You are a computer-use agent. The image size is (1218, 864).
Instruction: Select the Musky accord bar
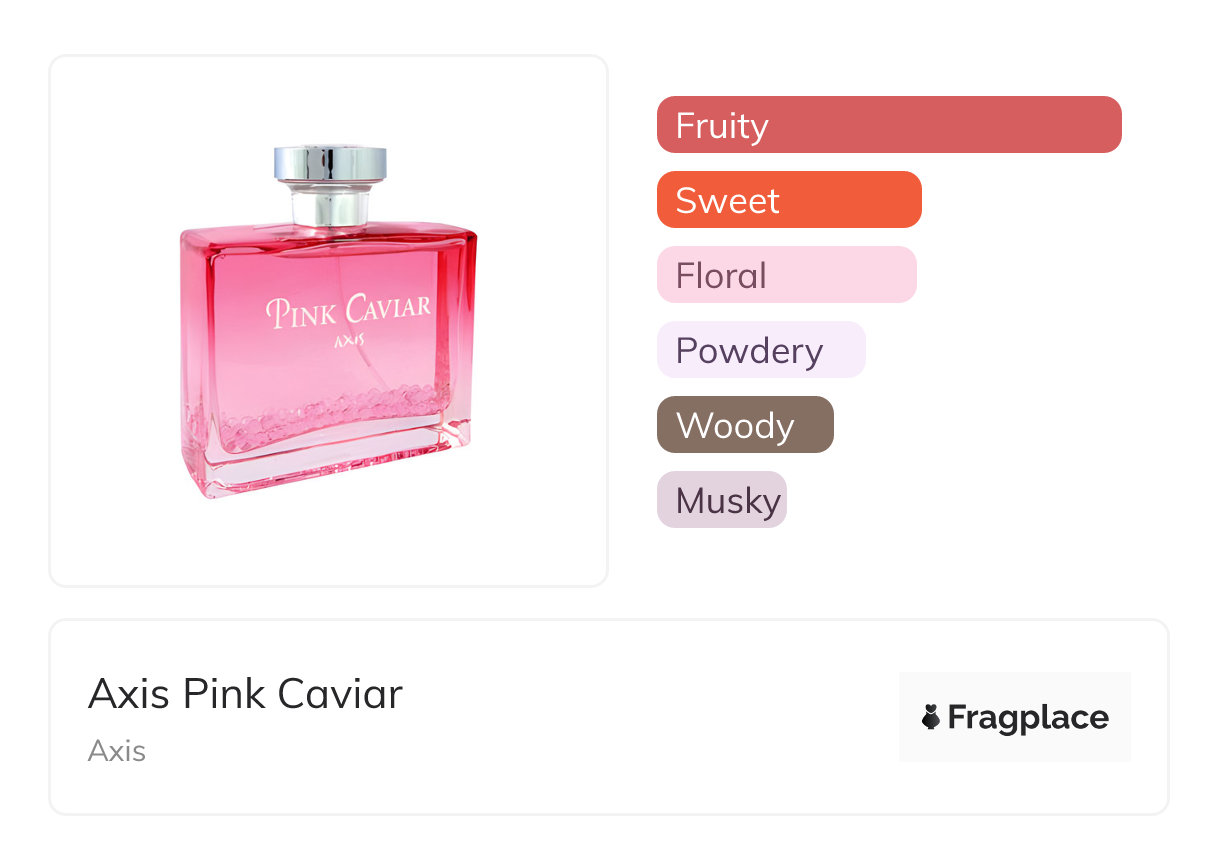[722, 500]
